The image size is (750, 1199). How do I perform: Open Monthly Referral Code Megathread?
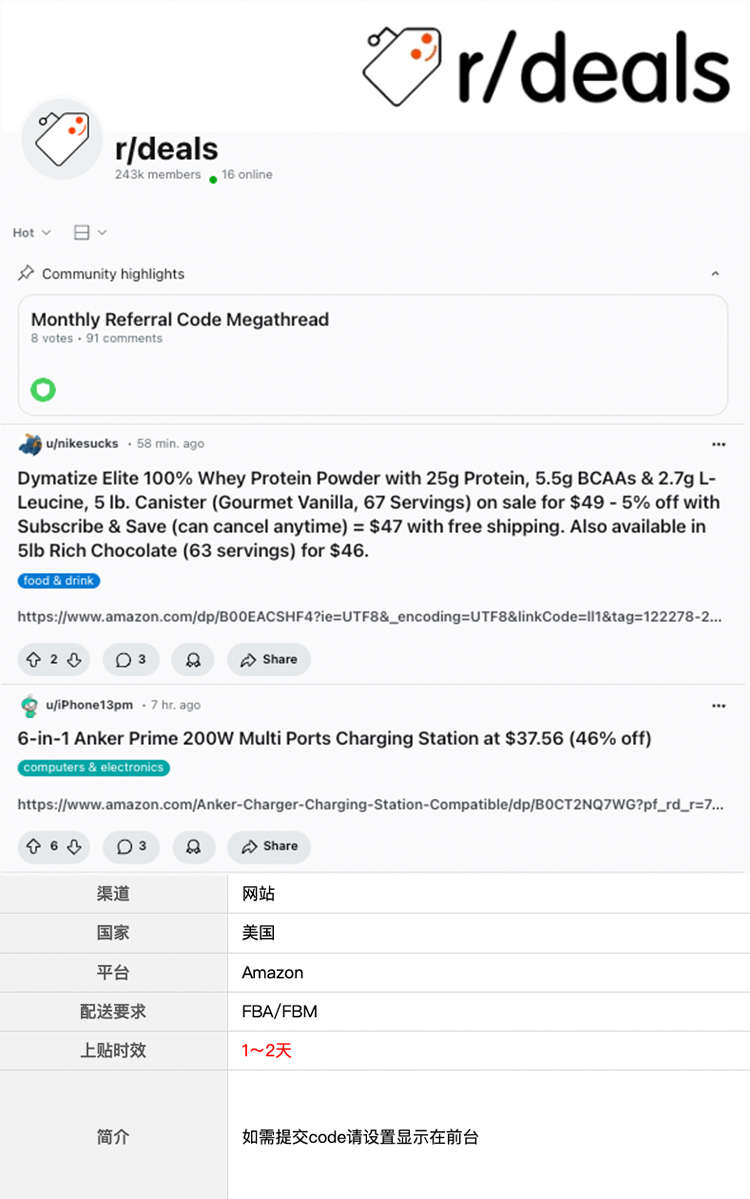click(180, 320)
